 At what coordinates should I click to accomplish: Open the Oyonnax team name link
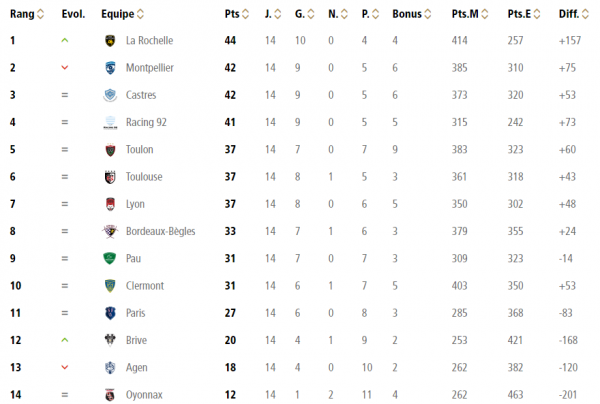point(144,395)
